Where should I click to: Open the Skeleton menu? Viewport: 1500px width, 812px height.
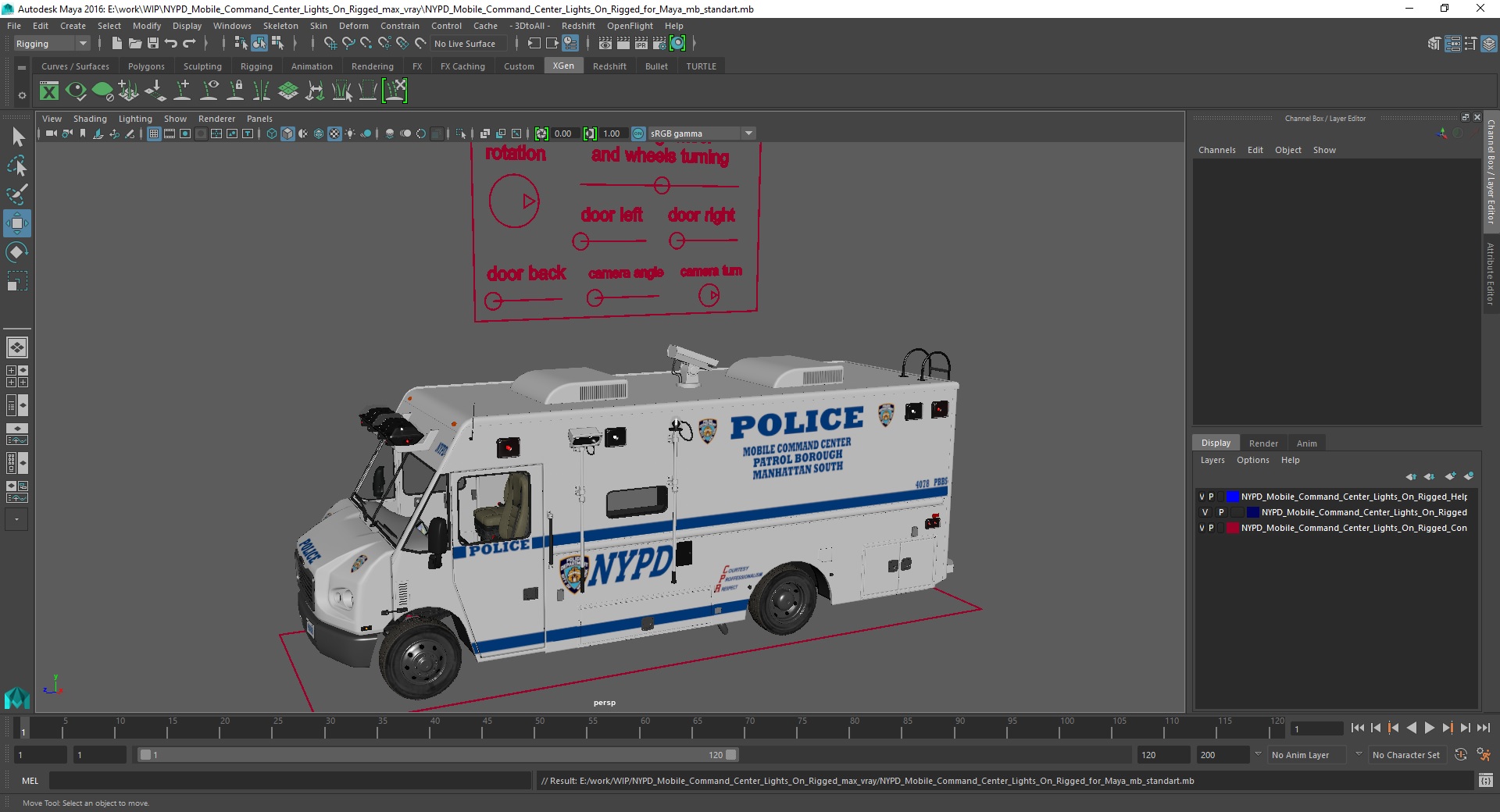coord(280,26)
